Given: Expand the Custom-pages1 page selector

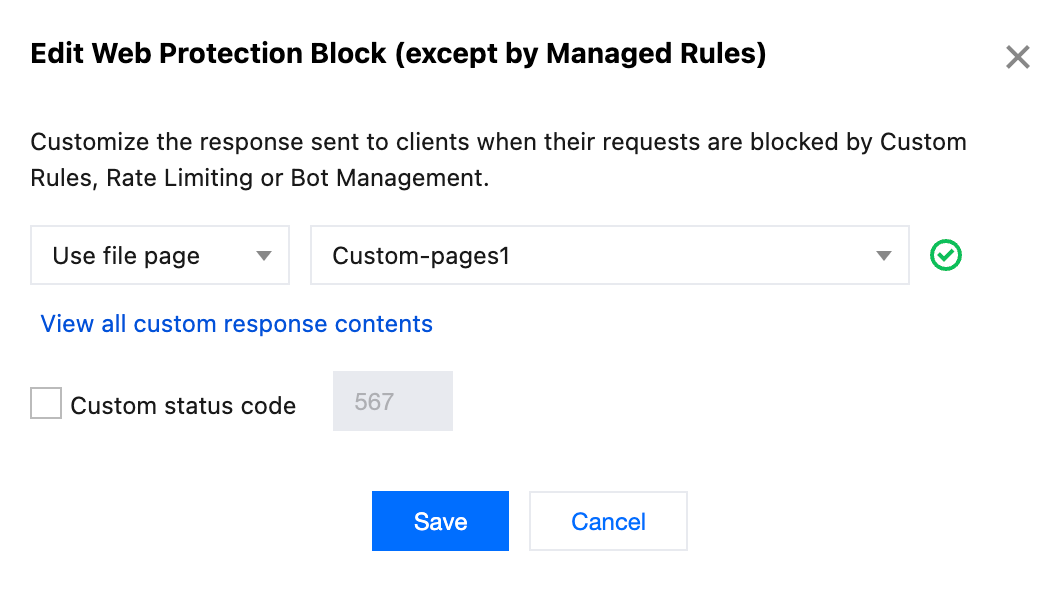Looking at the screenshot, I should pos(609,256).
